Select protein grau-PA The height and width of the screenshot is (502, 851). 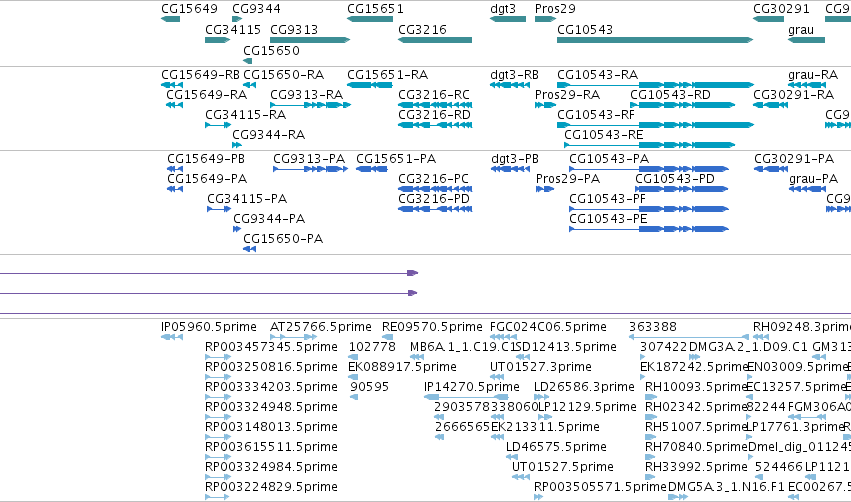point(808,189)
